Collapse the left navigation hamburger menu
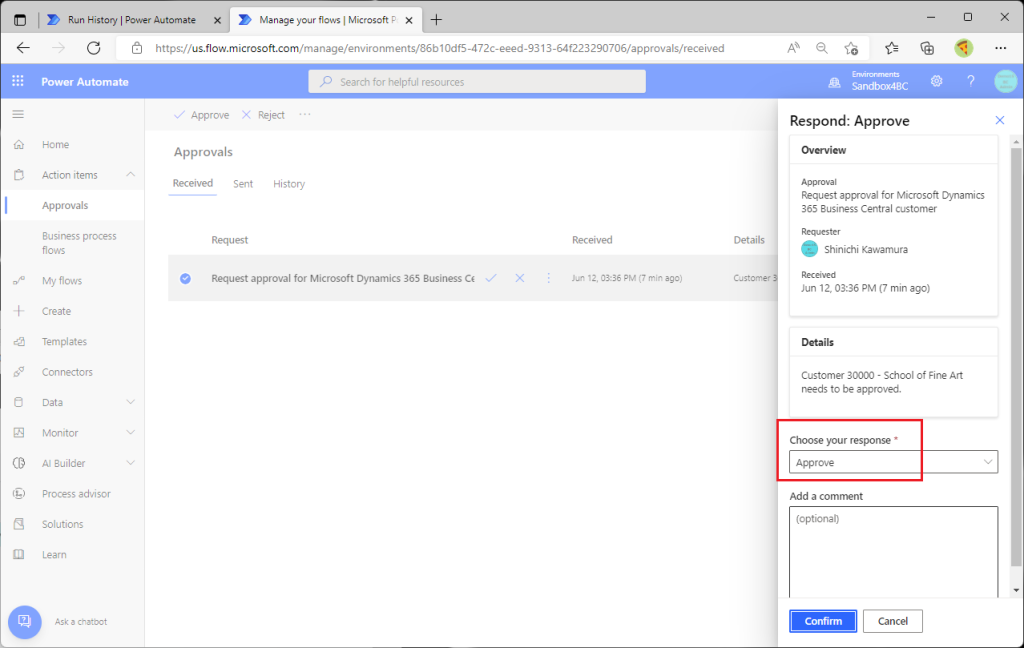The height and width of the screenshot is (648, 1024). pos(18,114)
